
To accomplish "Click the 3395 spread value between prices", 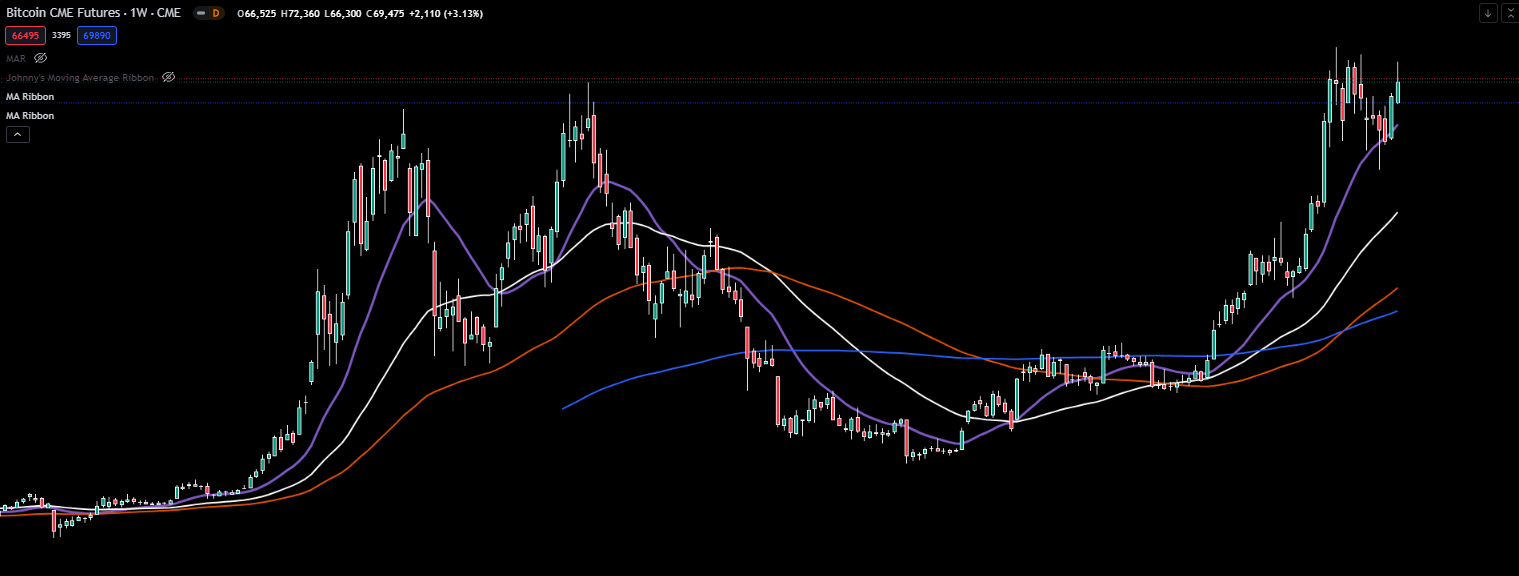I will (61, 35).
